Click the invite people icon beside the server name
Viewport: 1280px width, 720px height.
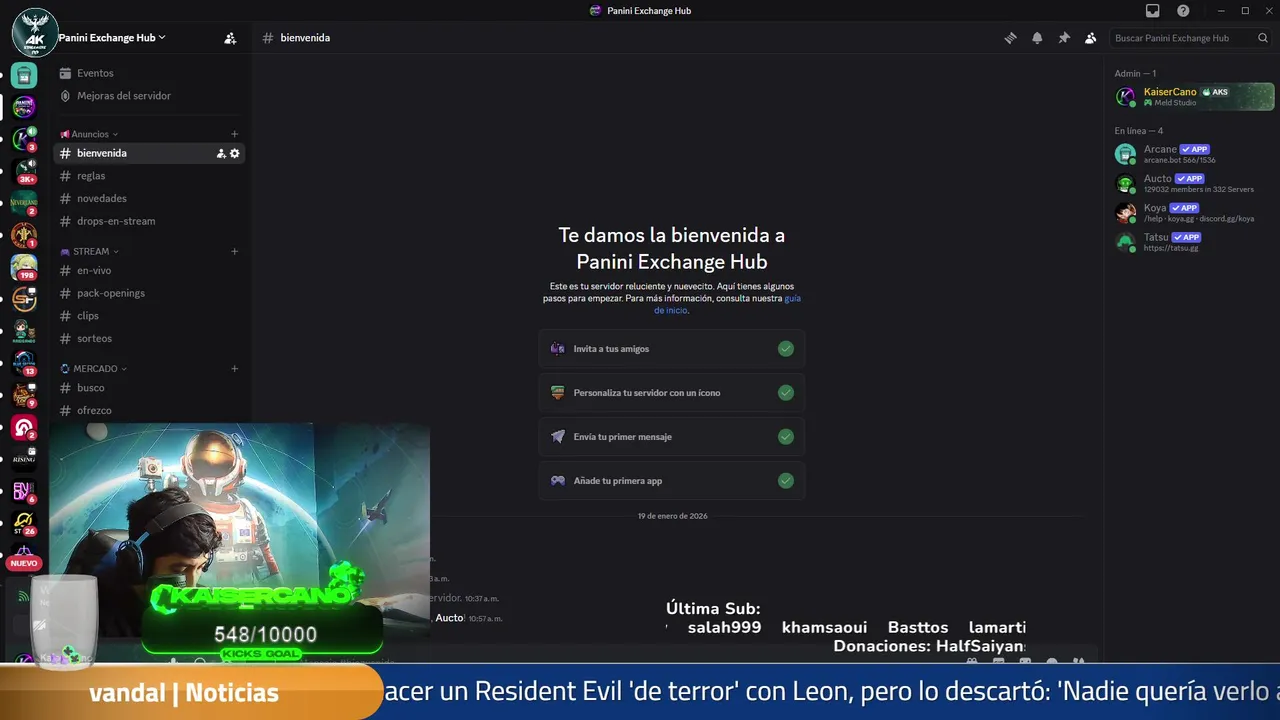pos(230,38)
